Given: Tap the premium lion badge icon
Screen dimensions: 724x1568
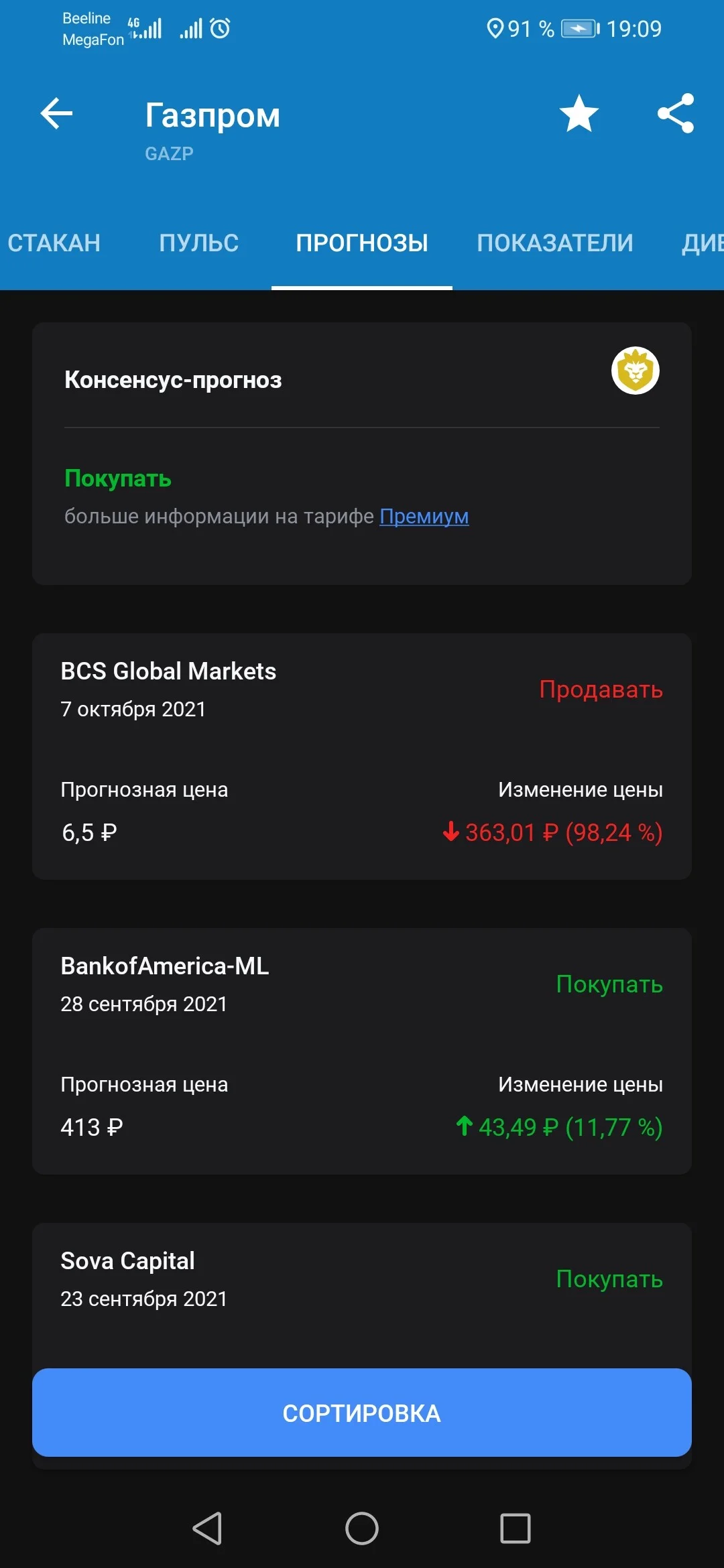Looking at the screenshot, I should coord(635,371).
